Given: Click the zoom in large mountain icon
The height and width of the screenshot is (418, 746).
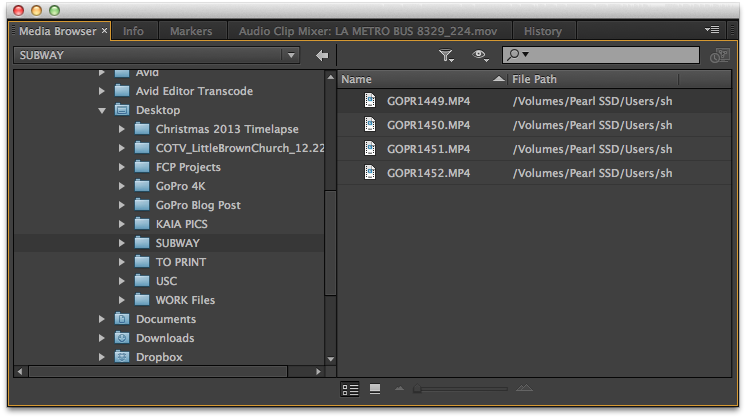Looking at the screenshot, I should [x=524, y=388].
